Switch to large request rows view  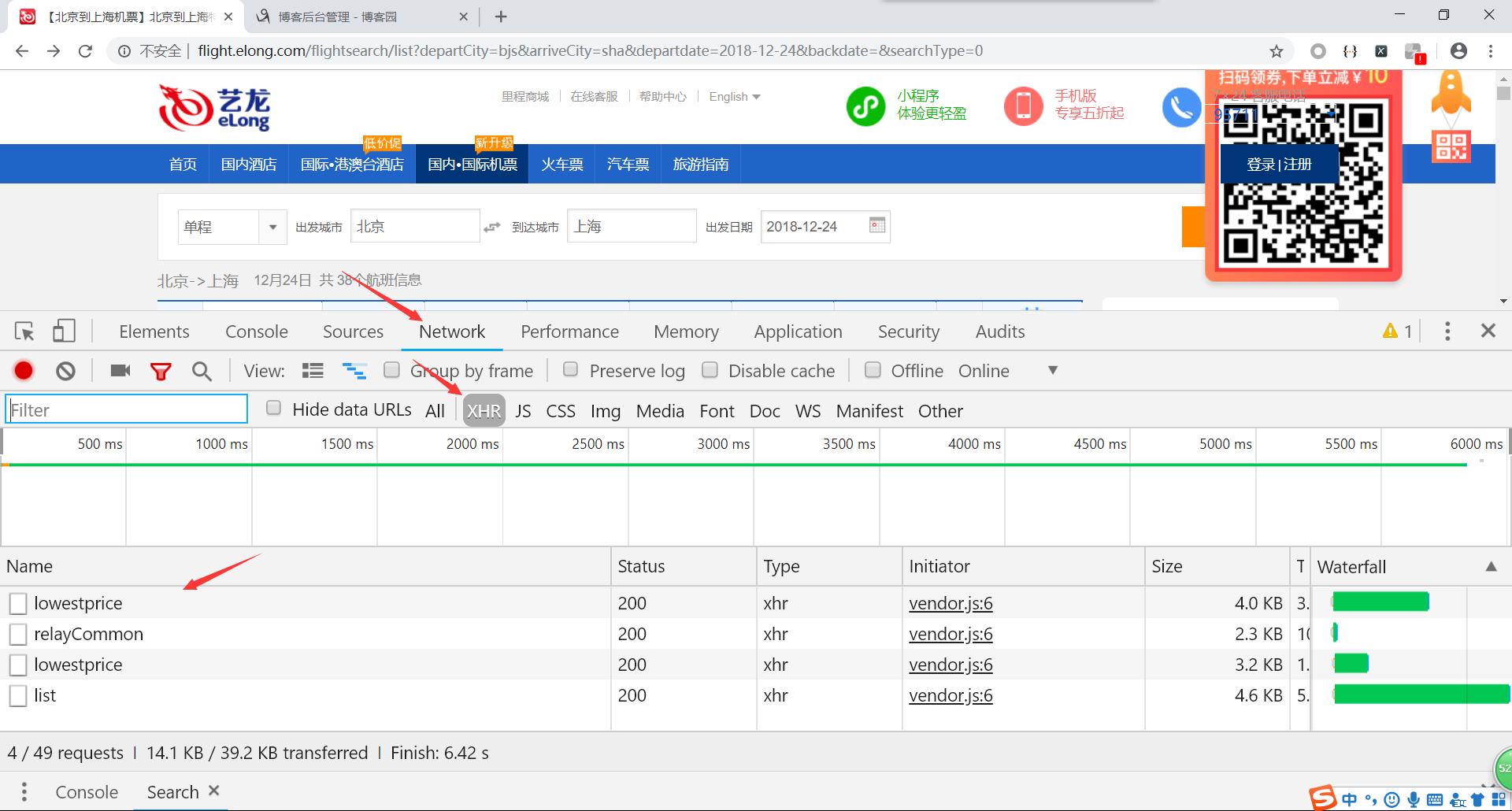pos(313,371)
